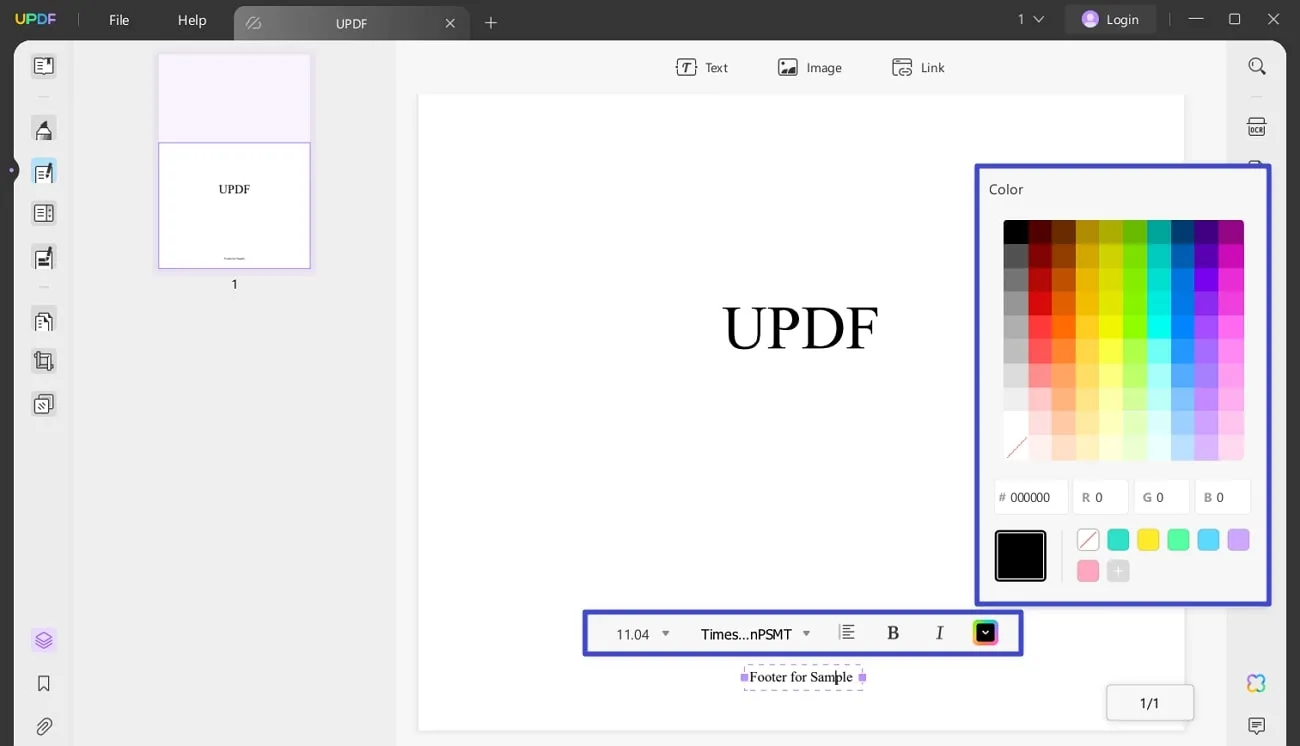Click the large black current color preview
Image resolution: width=1300 pixels, height=746 pixels.
[1020, 556]
